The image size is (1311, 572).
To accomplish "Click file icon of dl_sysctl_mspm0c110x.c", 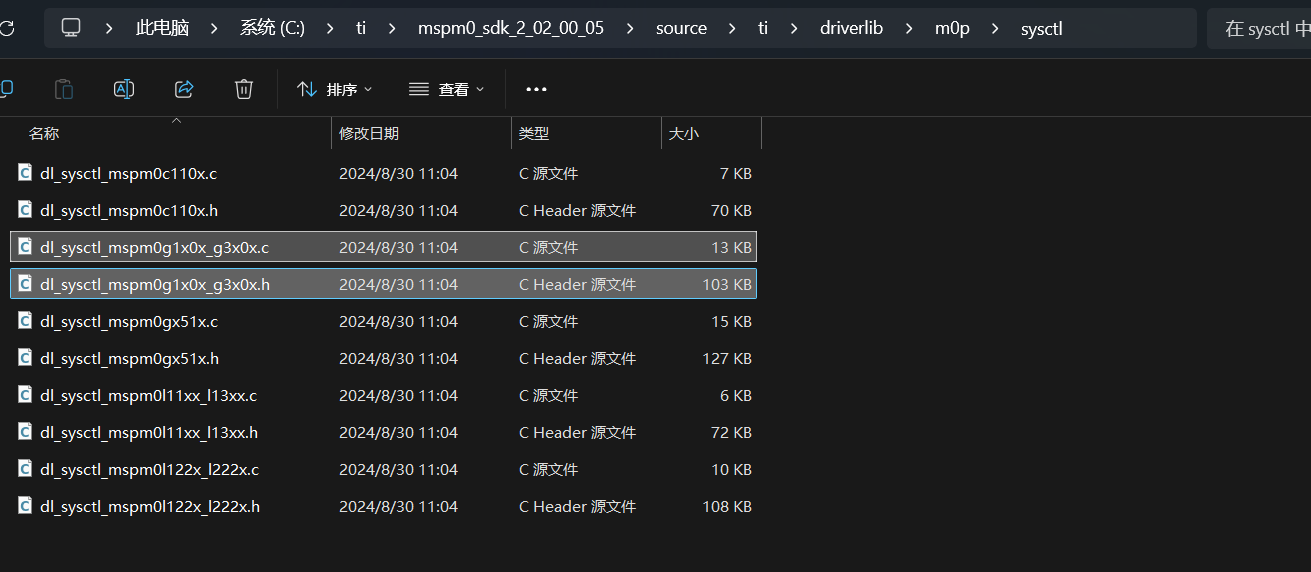I will pyautogui.click(x=26, y=173).
